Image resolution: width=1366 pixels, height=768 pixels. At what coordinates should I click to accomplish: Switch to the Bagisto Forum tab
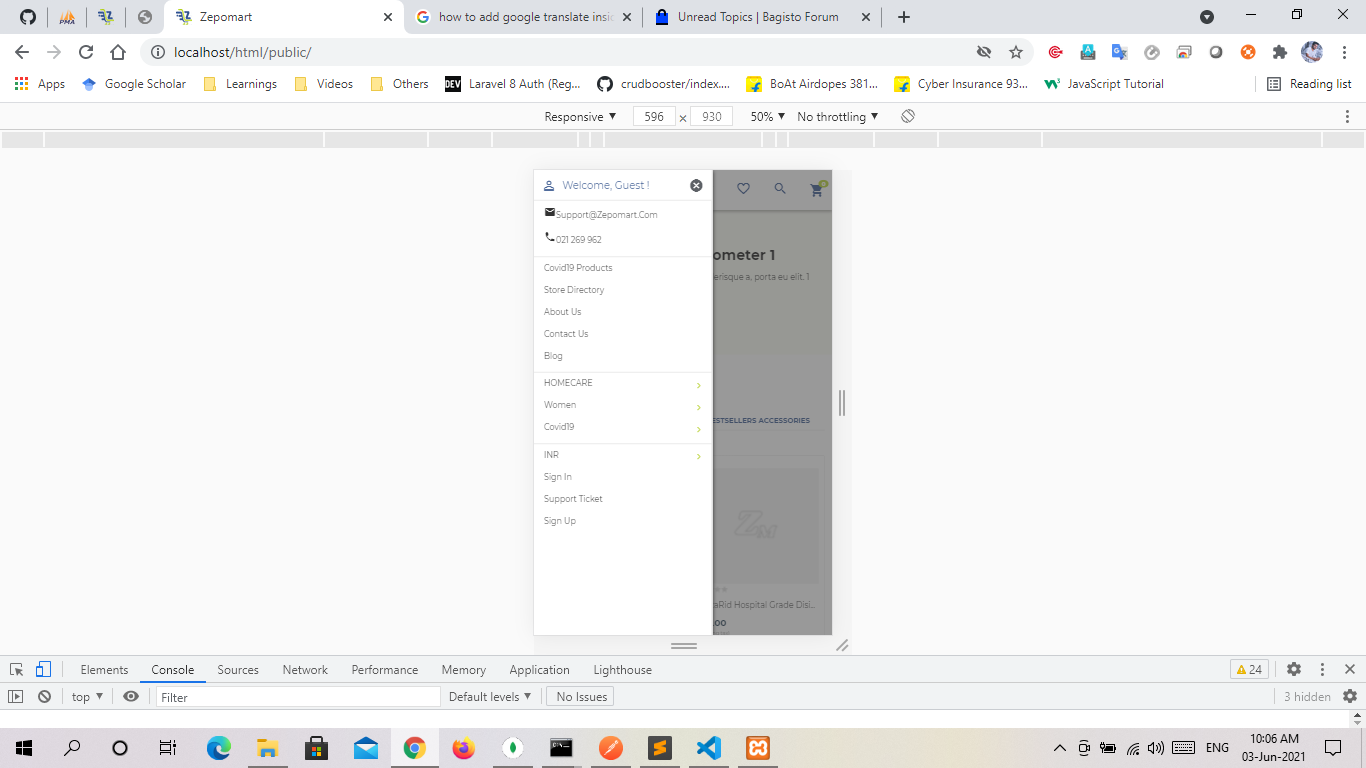point(760,17)
